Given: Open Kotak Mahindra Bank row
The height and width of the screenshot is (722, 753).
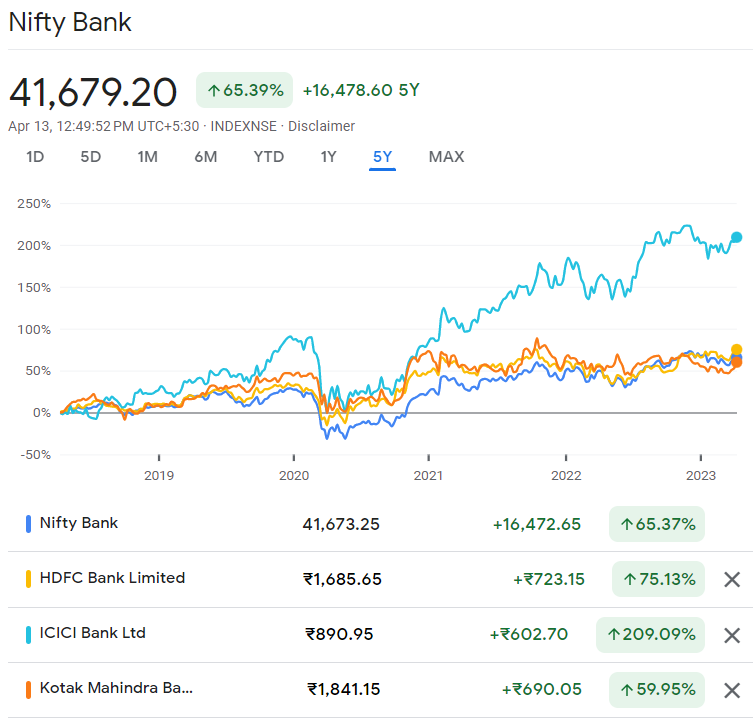Looking at the screenshot, I should click(116, 688).
